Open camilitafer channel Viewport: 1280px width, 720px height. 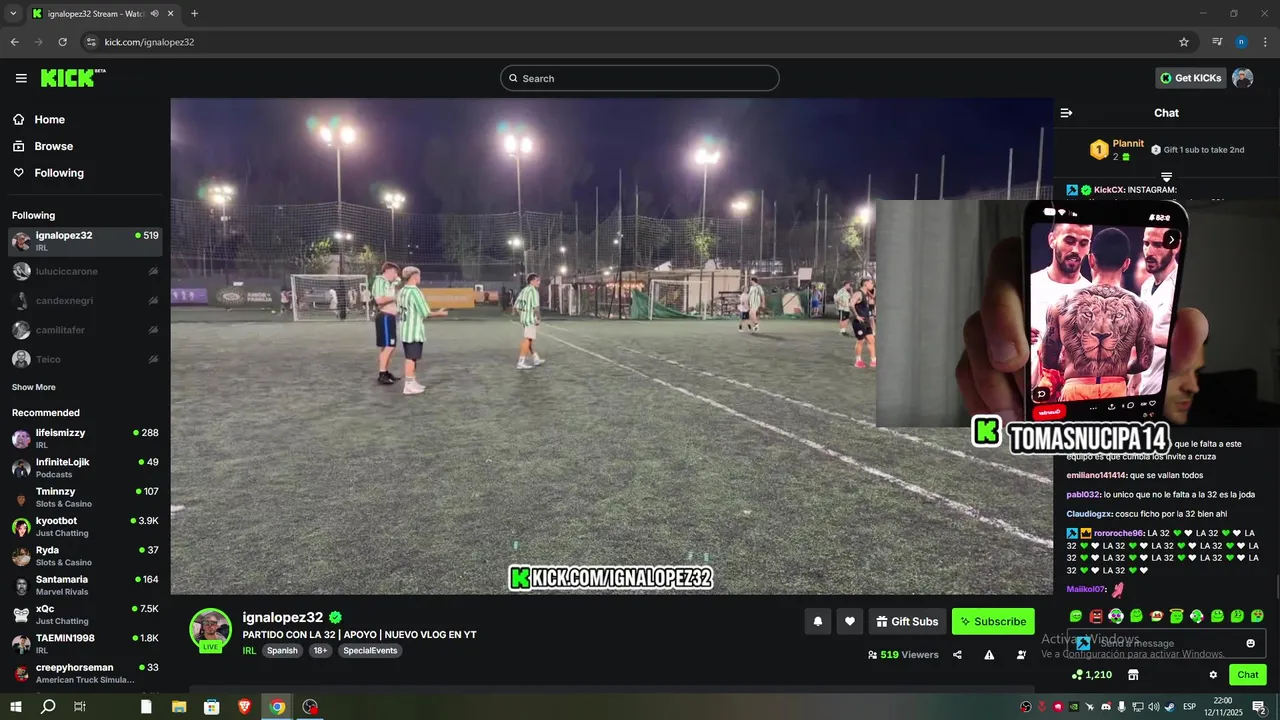coord(85,329)
